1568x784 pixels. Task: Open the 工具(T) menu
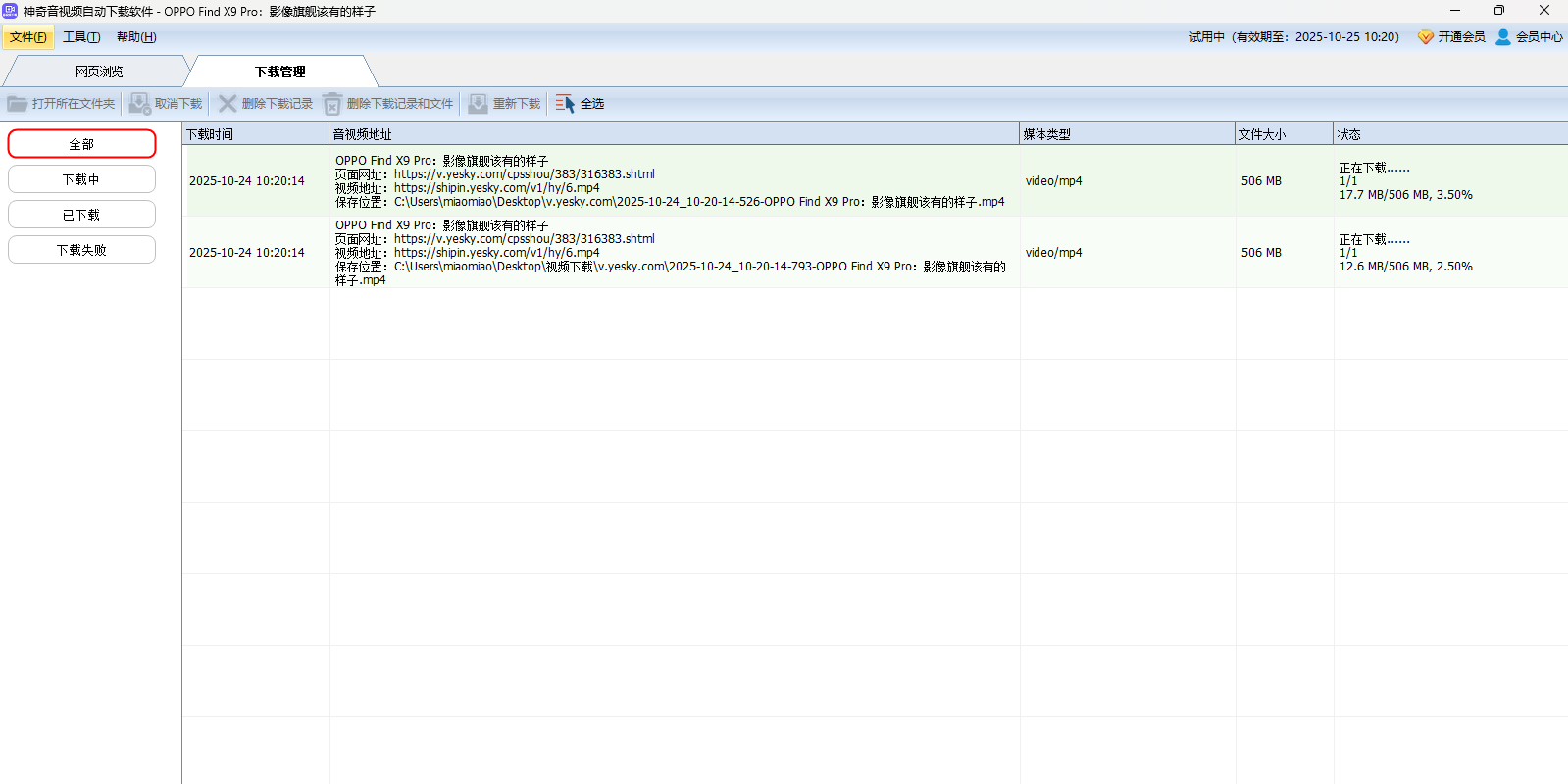tap(81, 37)
